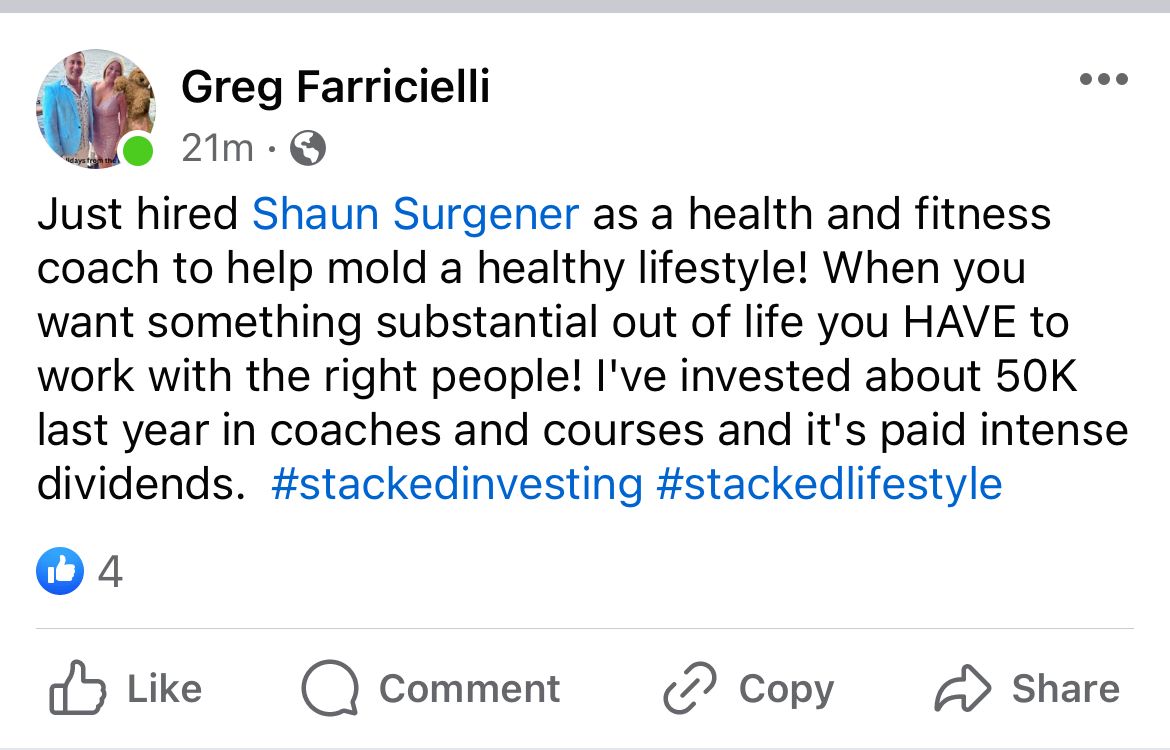This screenshot has height=750, width=1170.
Task: Click the Share arrow icon
Action: point(963,688)
